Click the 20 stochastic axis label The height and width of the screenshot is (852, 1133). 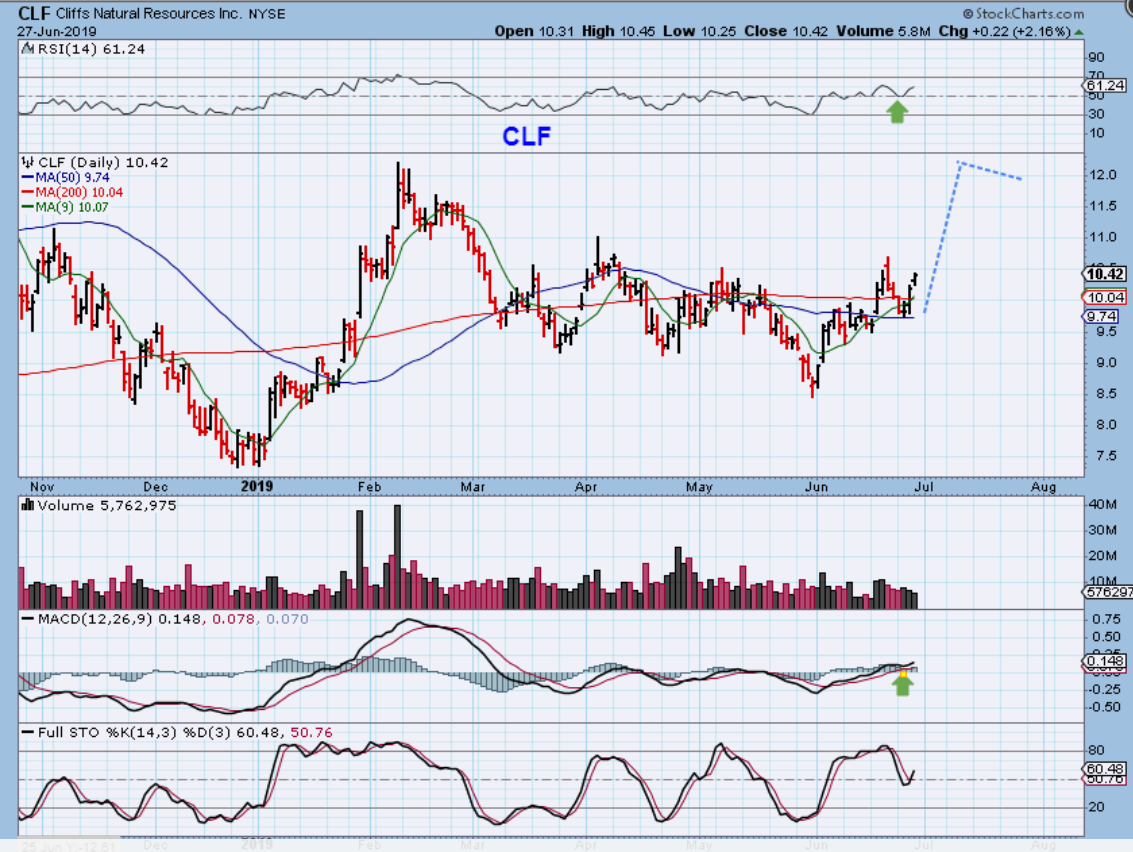(x=1096, y=807)
